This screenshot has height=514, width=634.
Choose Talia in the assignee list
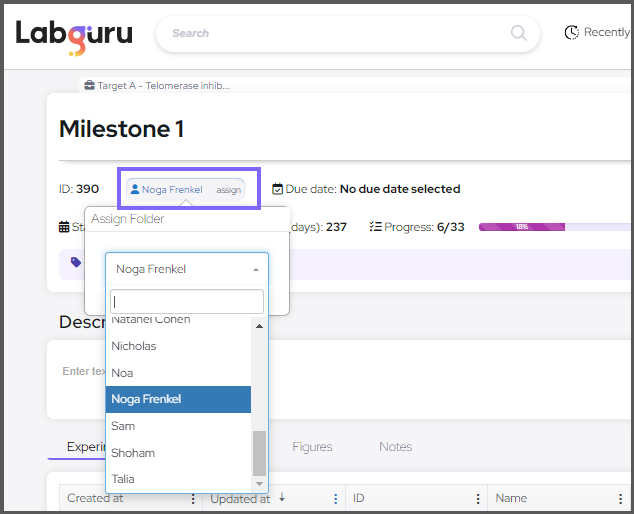click(x=123, y=479)
